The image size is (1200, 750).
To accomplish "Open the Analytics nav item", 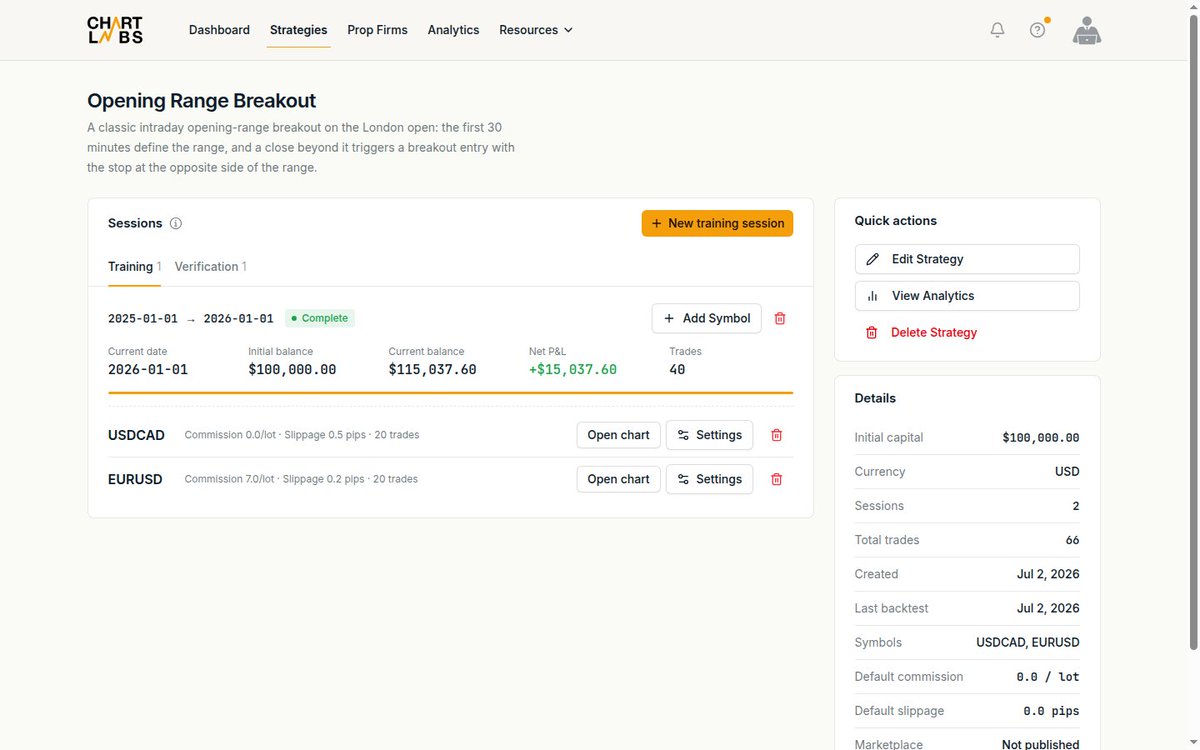I will (x=453, y=30).
